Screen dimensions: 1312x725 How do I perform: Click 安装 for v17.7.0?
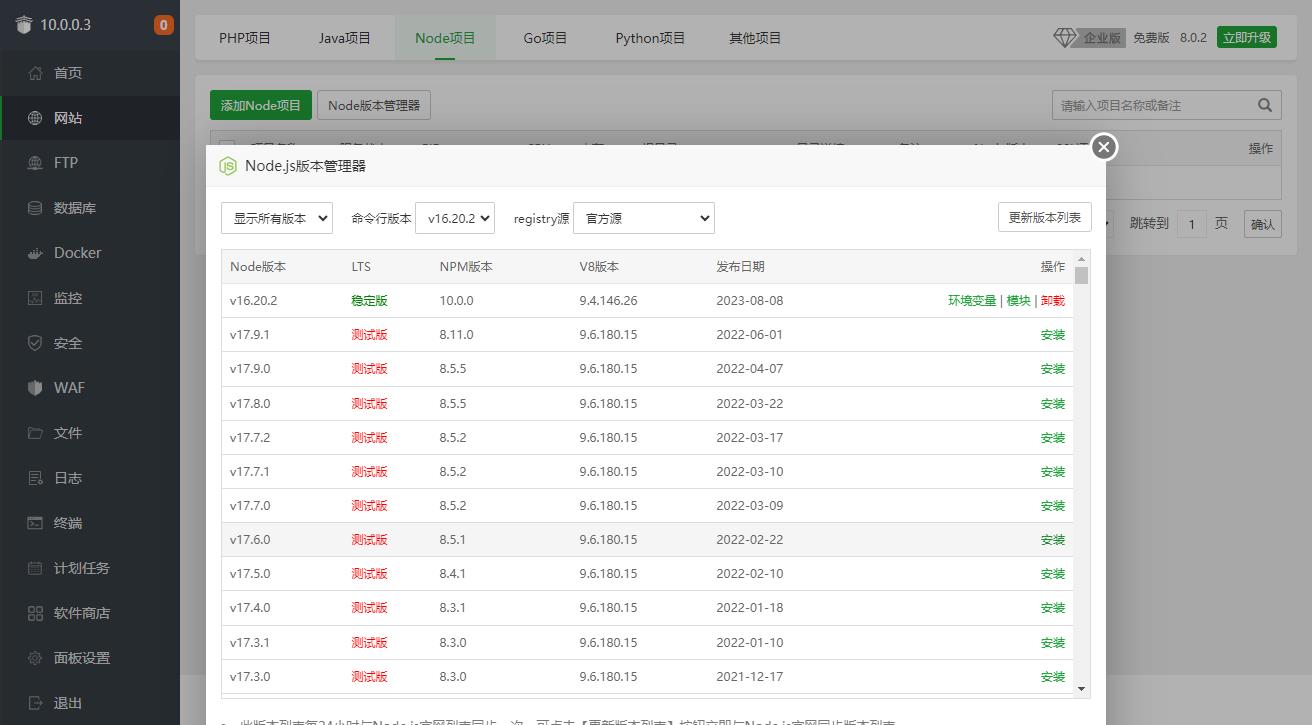click(x=1053, y=506)
